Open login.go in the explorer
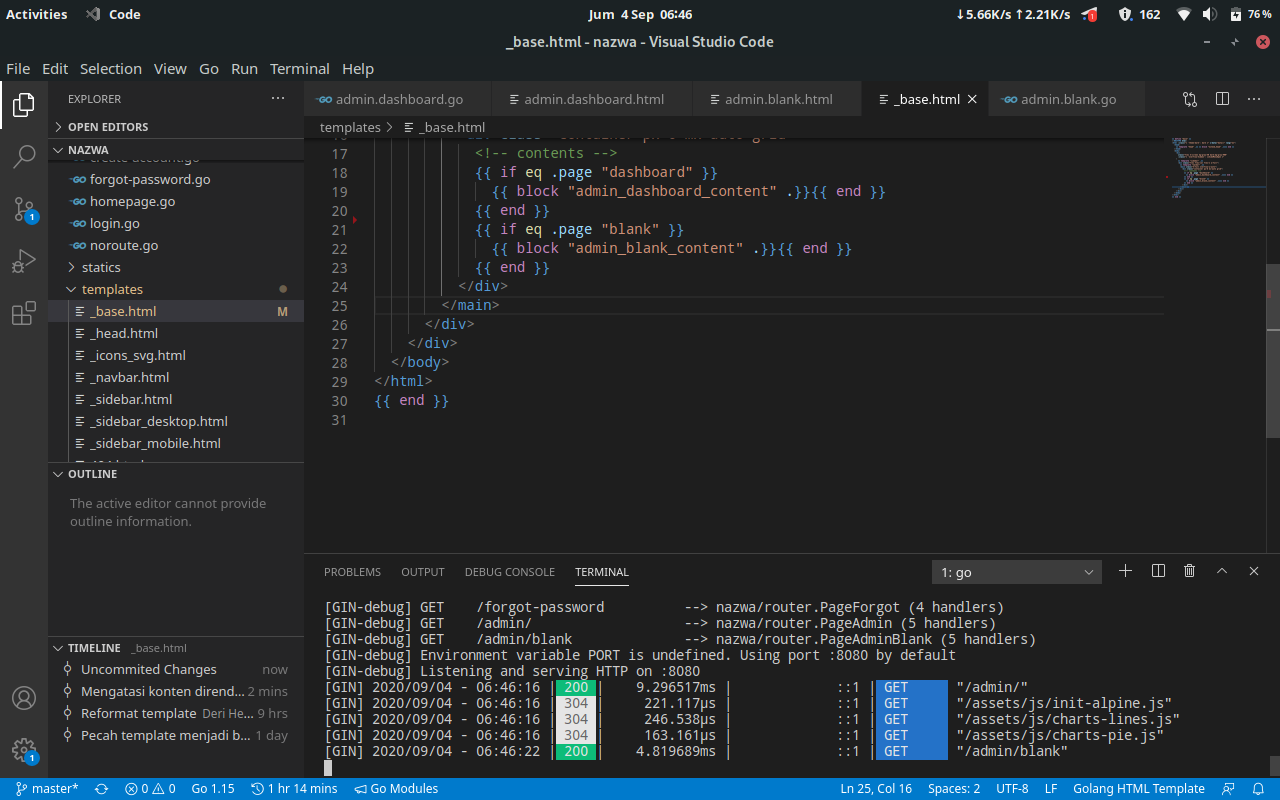The image size is (1280, 800). 176,223
